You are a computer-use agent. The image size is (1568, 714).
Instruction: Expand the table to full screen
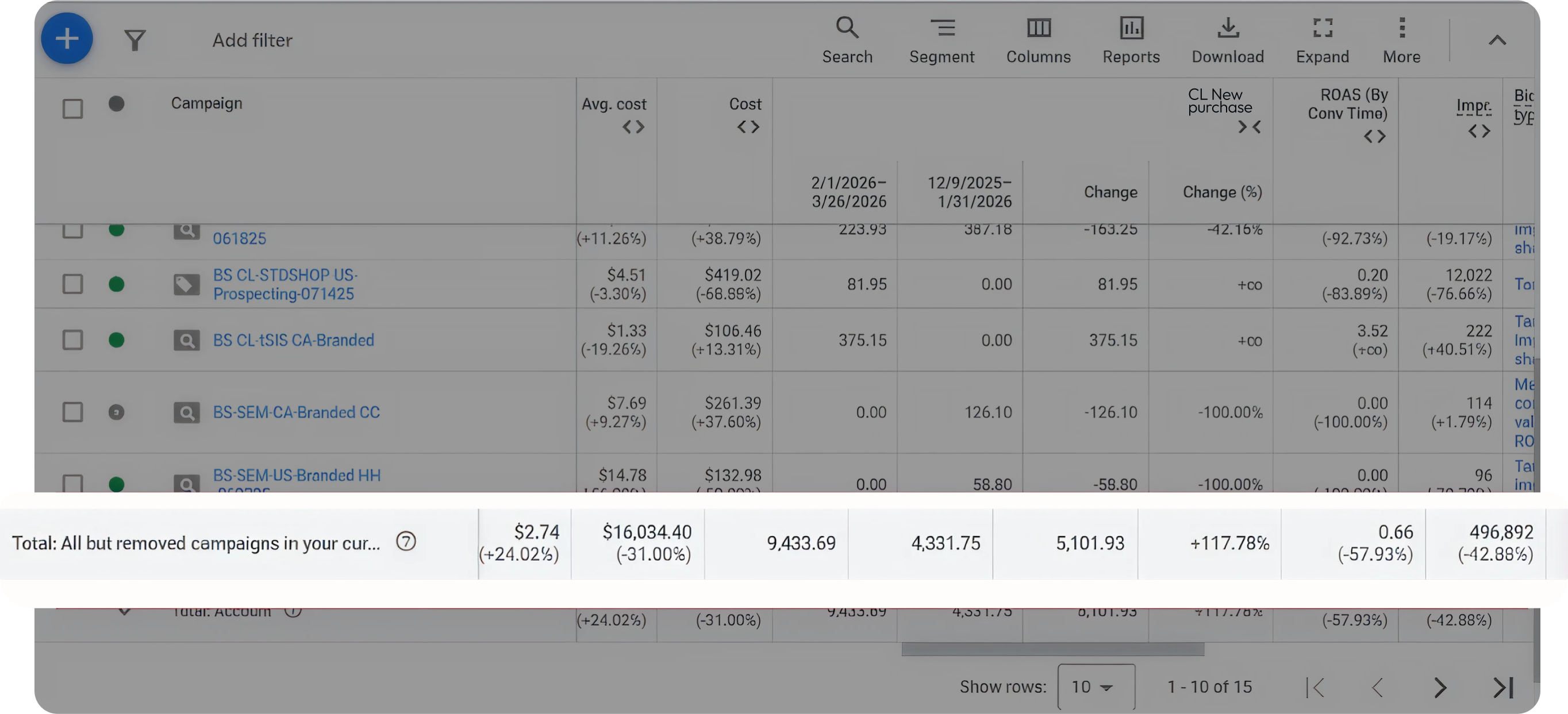(x=1322, y=40)
